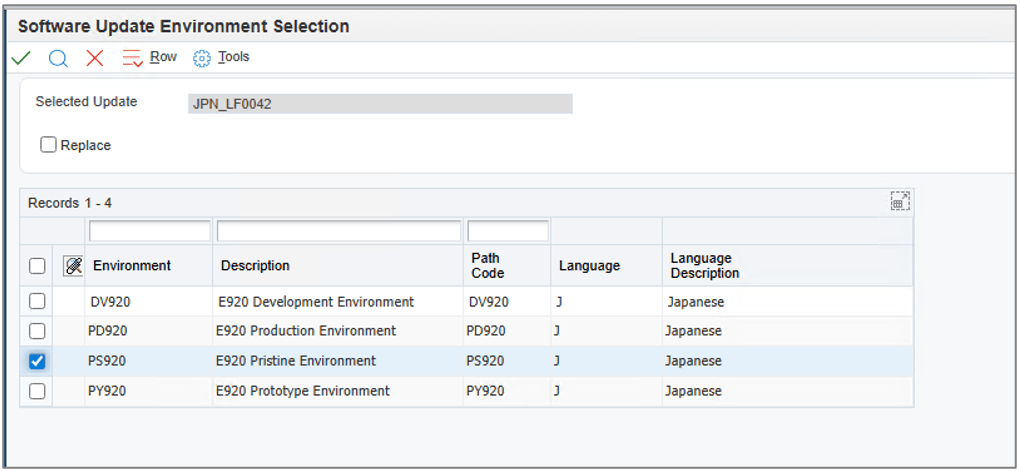Enable the Replace checkbox
The image size is (1020, 471).
point(48,145)
